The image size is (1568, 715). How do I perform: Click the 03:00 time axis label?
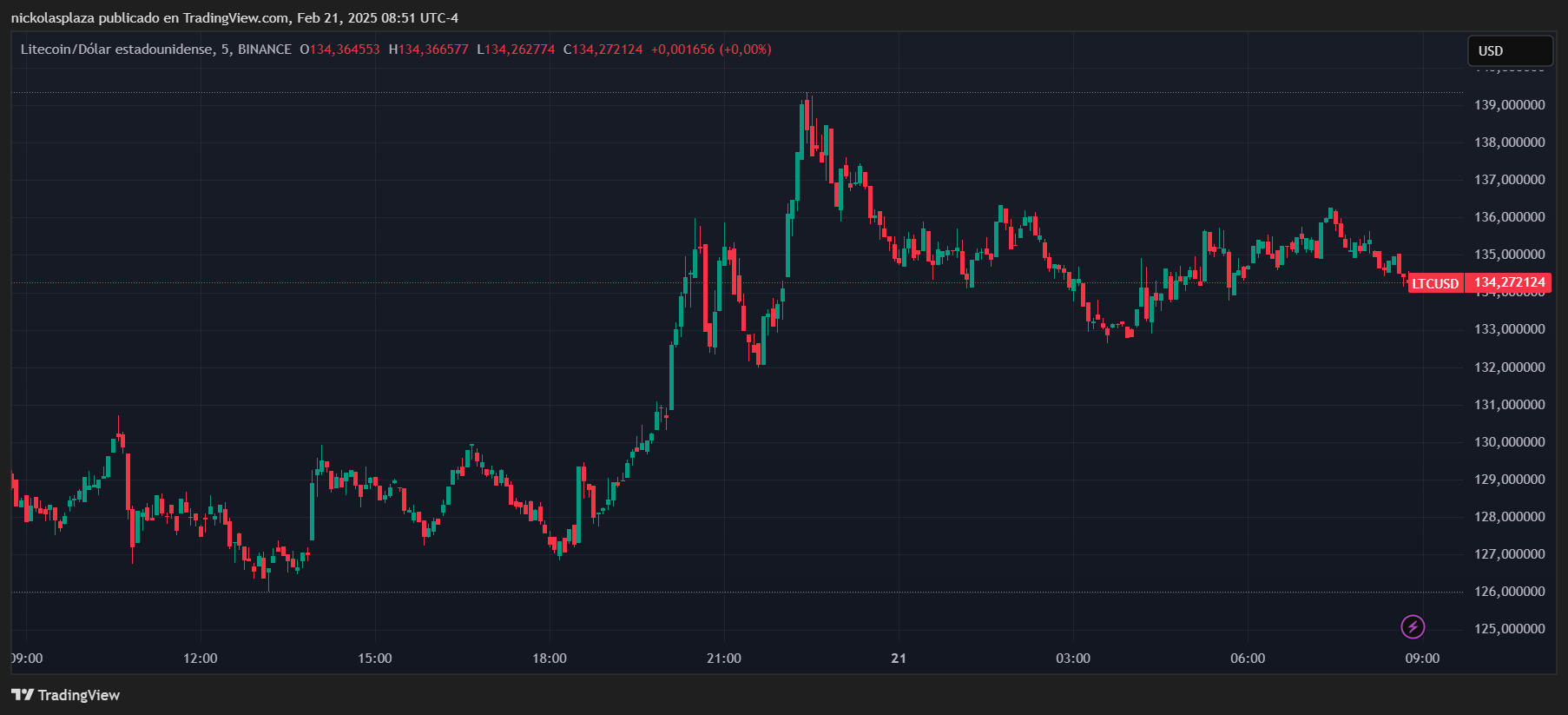(1073, 659)
